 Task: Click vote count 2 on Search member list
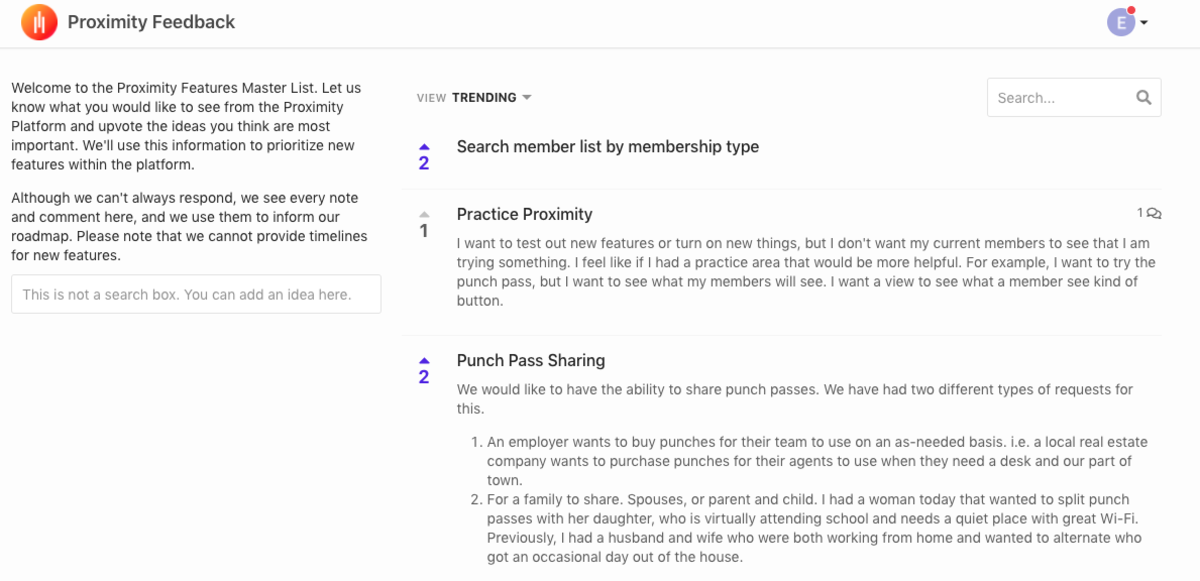(x=424, y=163)
